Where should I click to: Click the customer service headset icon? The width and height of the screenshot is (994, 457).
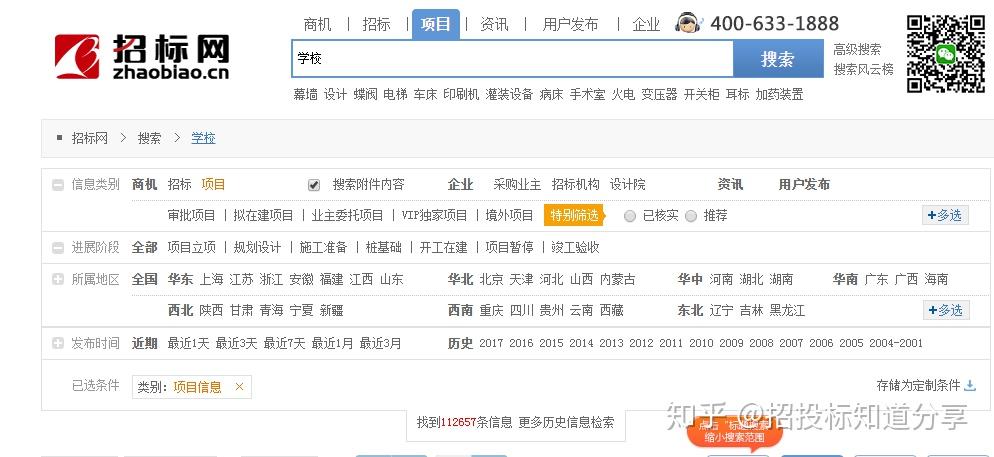[687, 23]
